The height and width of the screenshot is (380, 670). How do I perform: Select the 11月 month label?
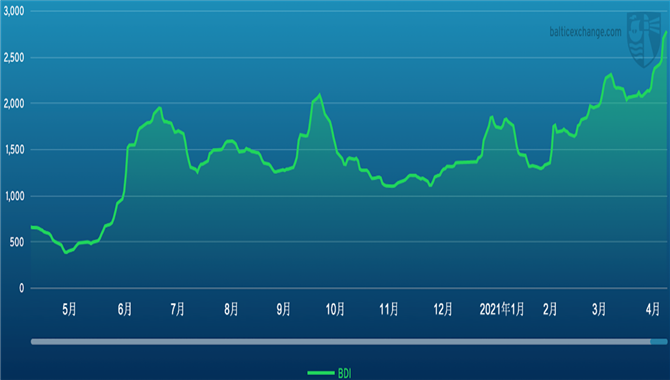pos(389,309)
